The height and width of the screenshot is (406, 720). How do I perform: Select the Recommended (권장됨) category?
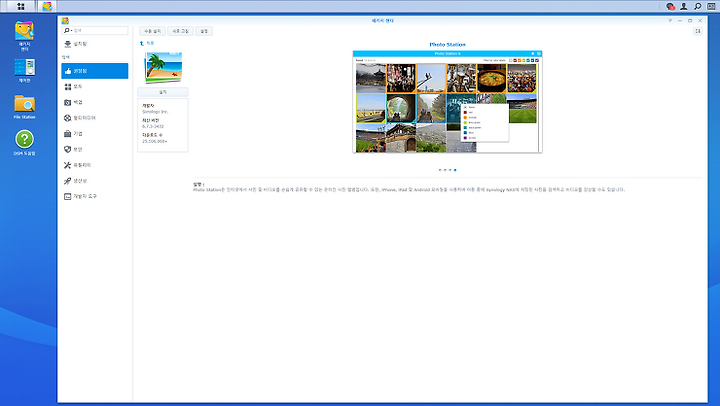(x=95, y=71)
